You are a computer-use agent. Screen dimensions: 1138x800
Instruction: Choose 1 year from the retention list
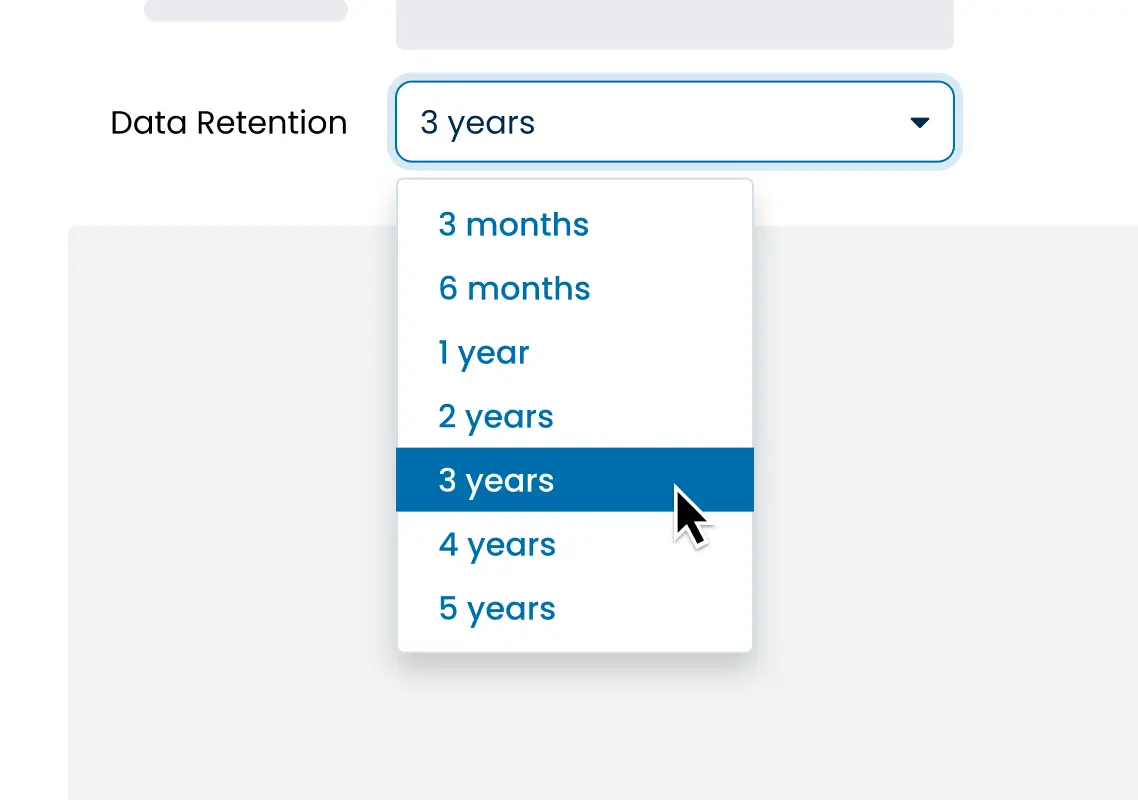483,352
